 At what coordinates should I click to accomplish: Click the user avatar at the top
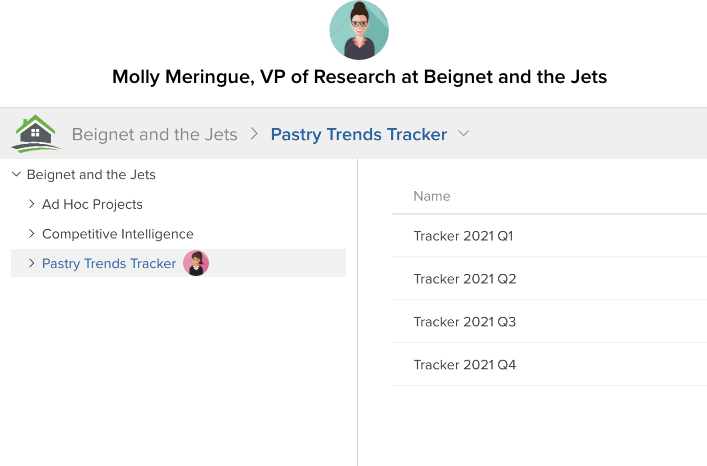click(x=358, y=30)
